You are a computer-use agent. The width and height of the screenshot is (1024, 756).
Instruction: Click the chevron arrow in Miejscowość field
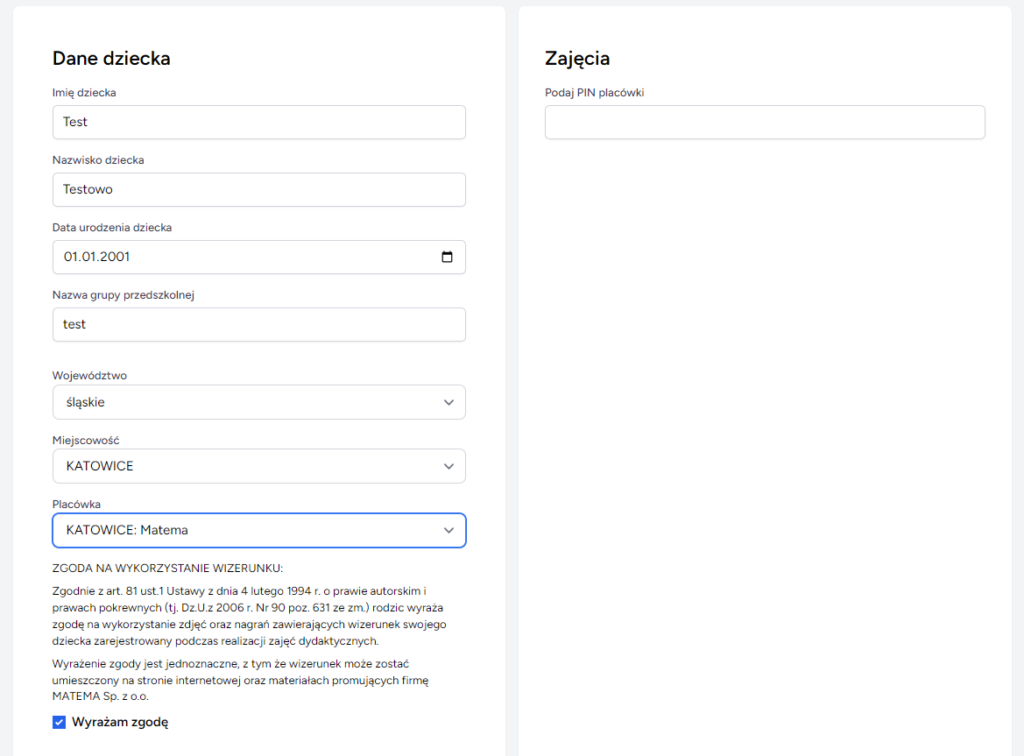pos(448,467)
